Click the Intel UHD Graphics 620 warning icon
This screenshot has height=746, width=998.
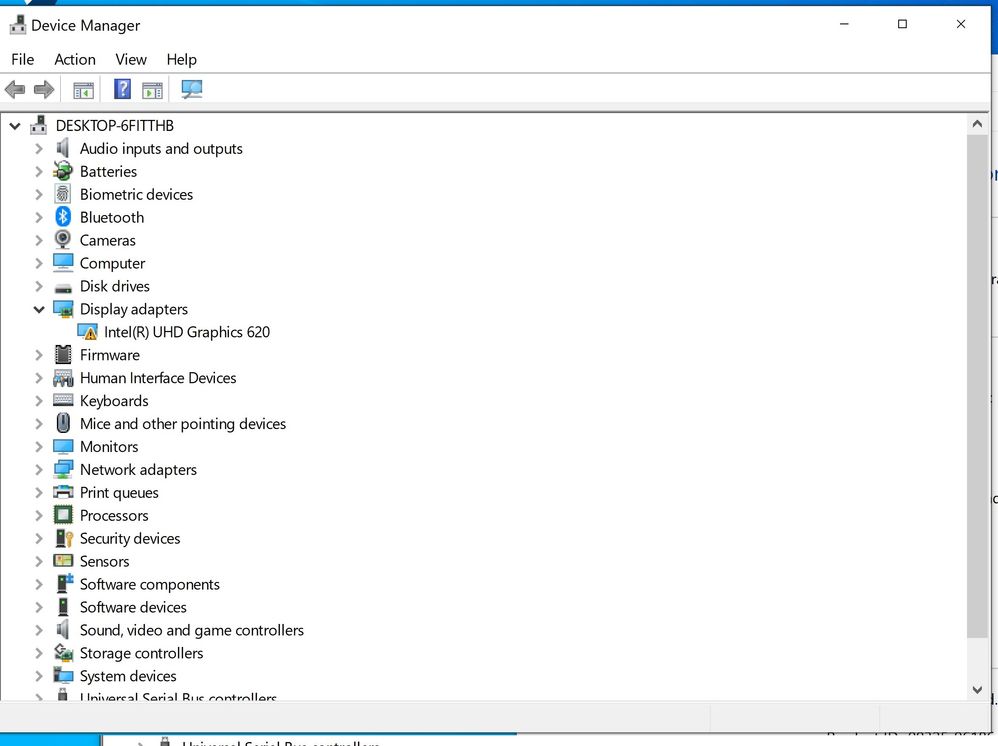[87, 332]
